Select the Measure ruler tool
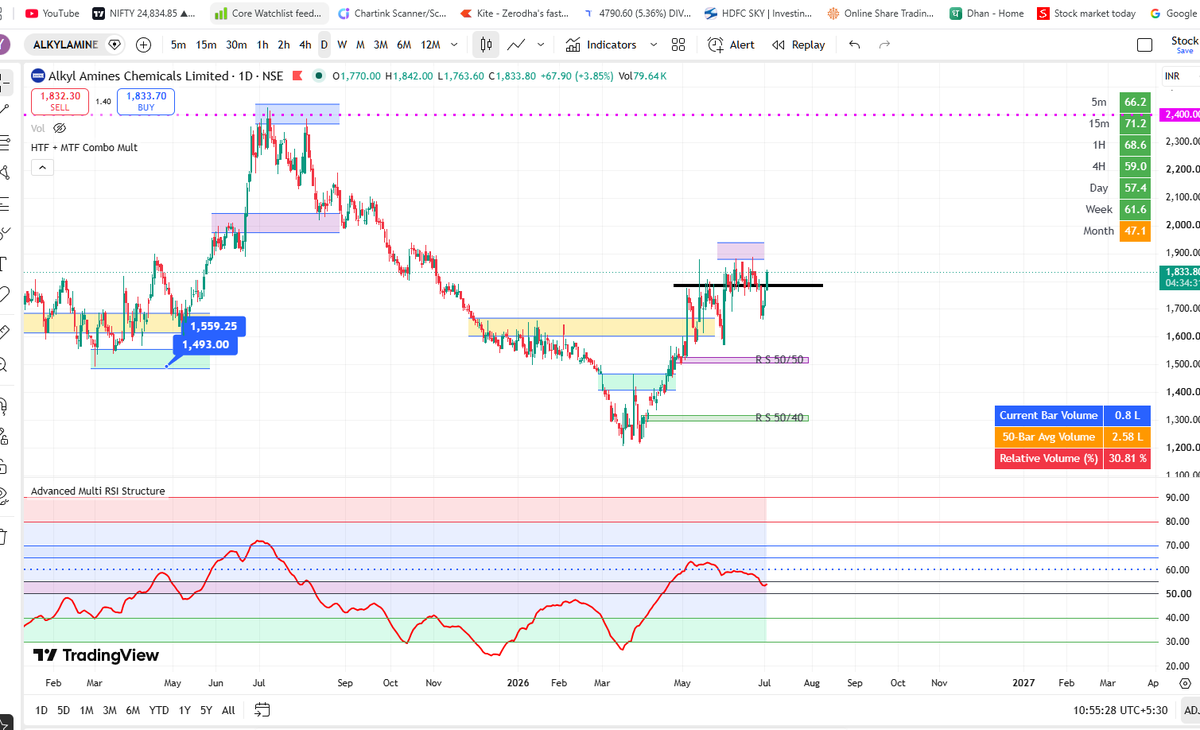The height and width of the screenshot is (730, 1200). [5, 330]
